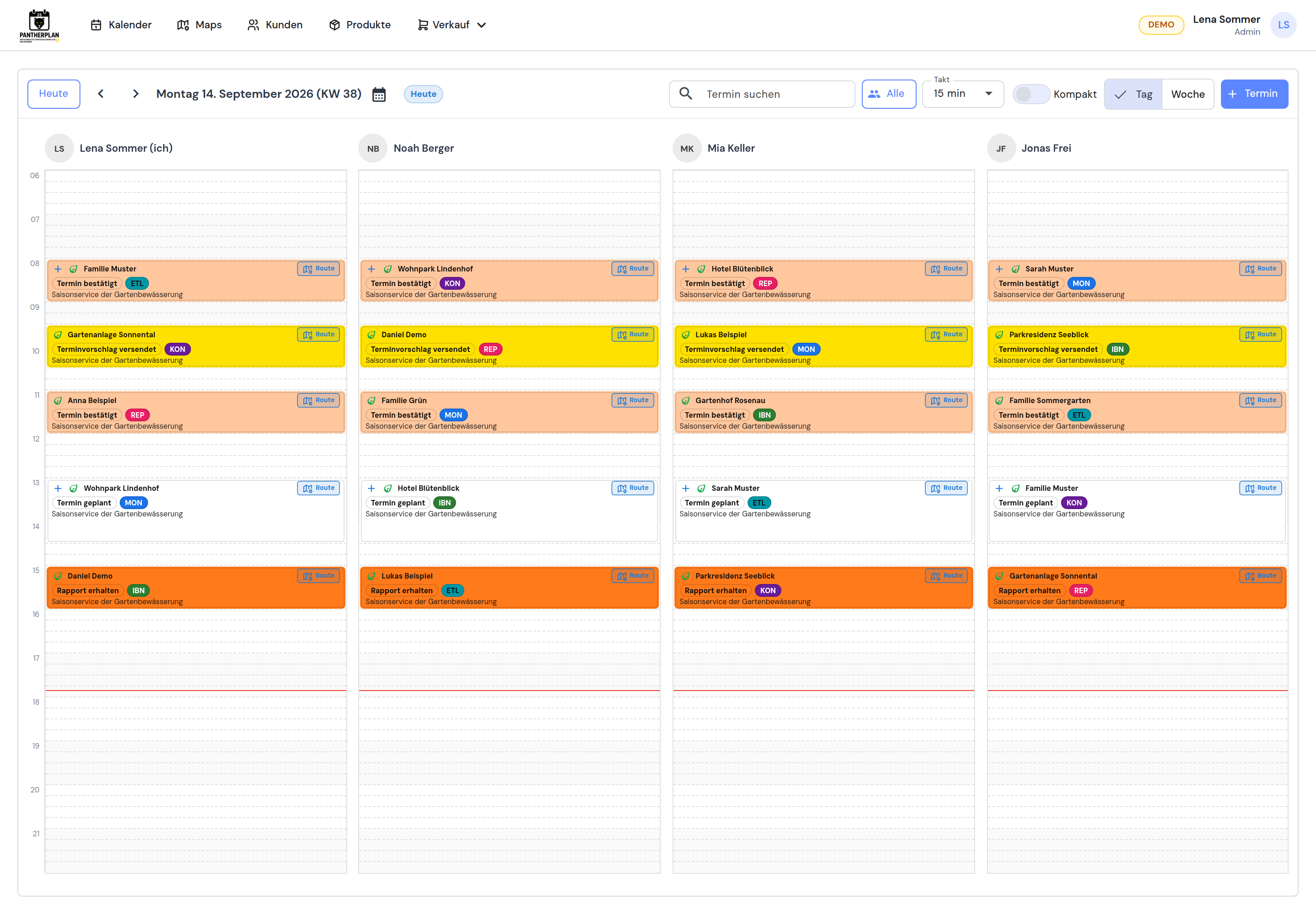
Task: Click the MON badge on Jonas' Sarah Muster
Action: point(1081,283)
